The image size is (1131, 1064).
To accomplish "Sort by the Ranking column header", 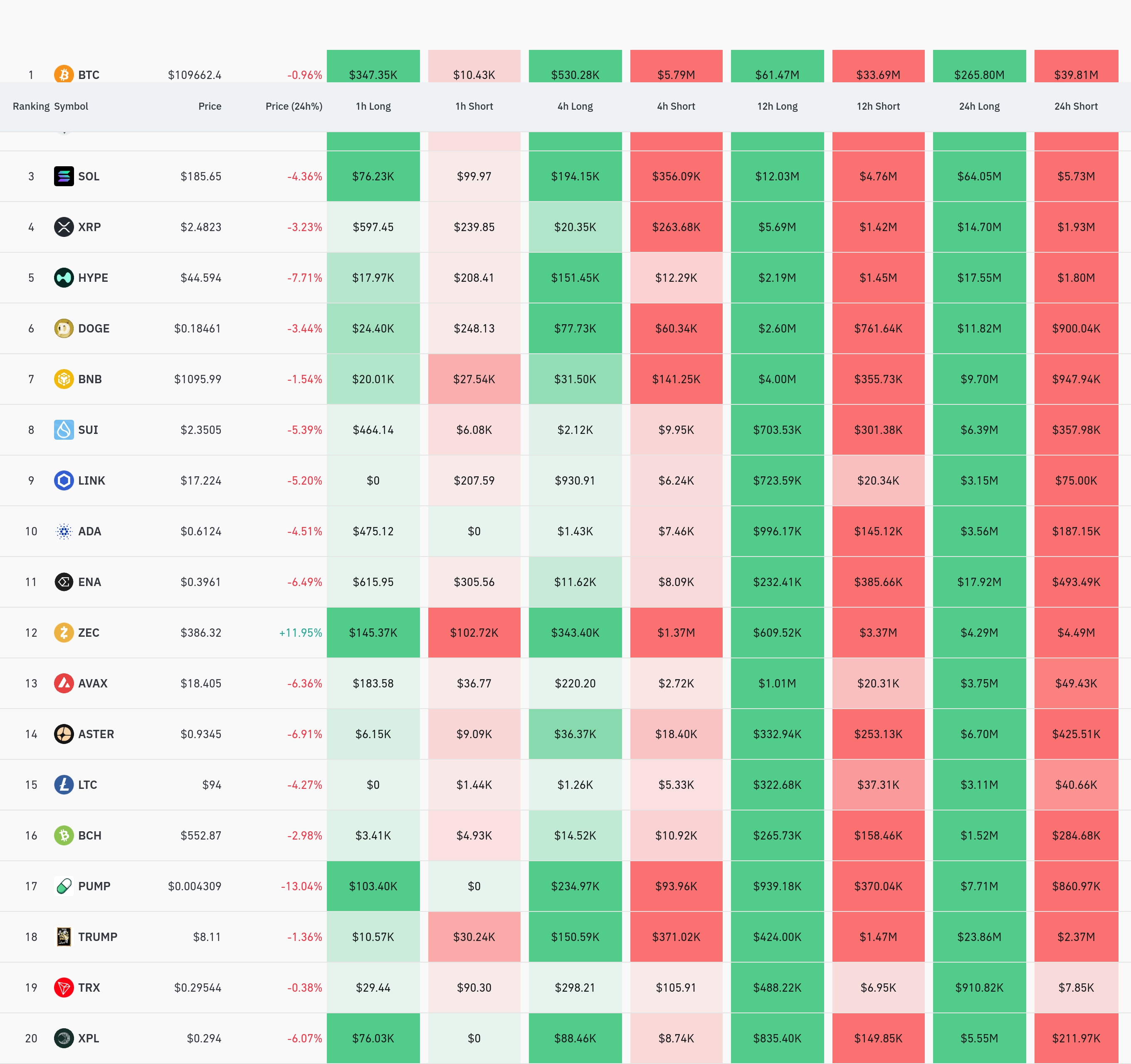I will tap(31, 106).
